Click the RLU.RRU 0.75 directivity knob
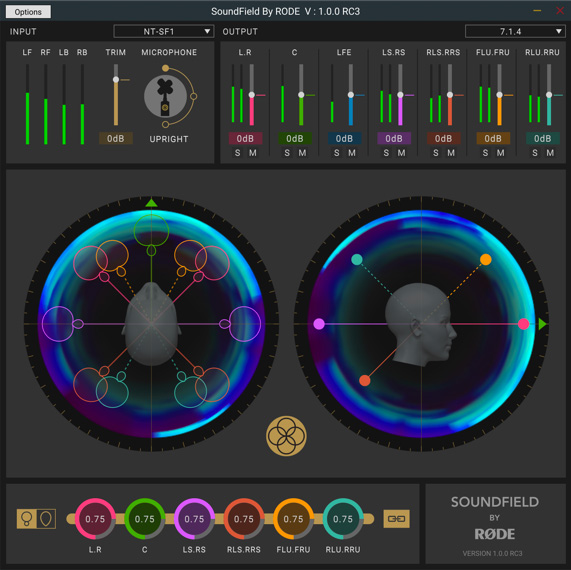Screen dimensions: 571x570 (x=343, y=519)
